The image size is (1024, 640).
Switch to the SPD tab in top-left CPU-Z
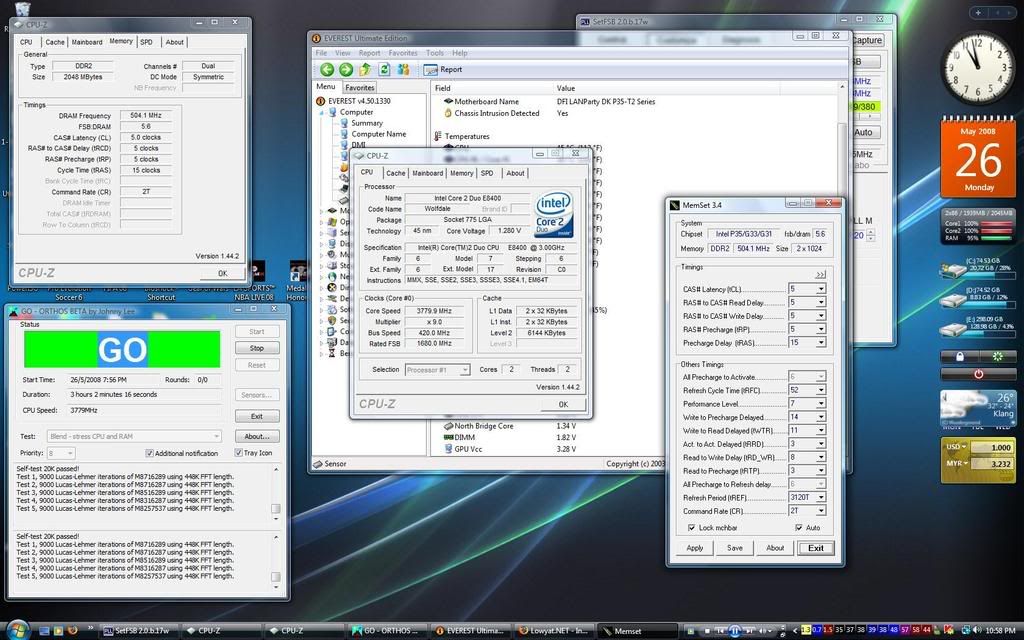pos(146,42)
